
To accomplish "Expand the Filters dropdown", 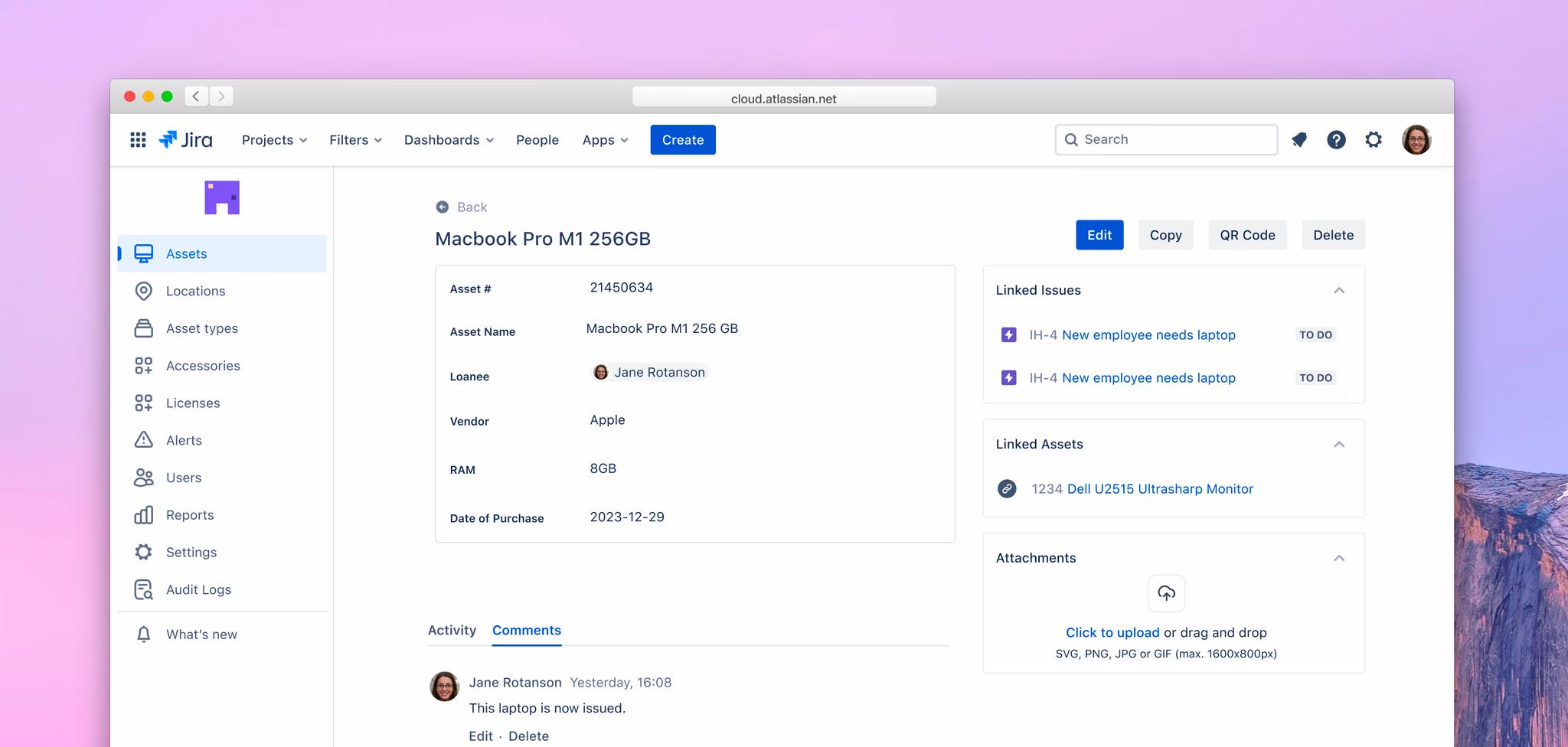I will 355,139.
